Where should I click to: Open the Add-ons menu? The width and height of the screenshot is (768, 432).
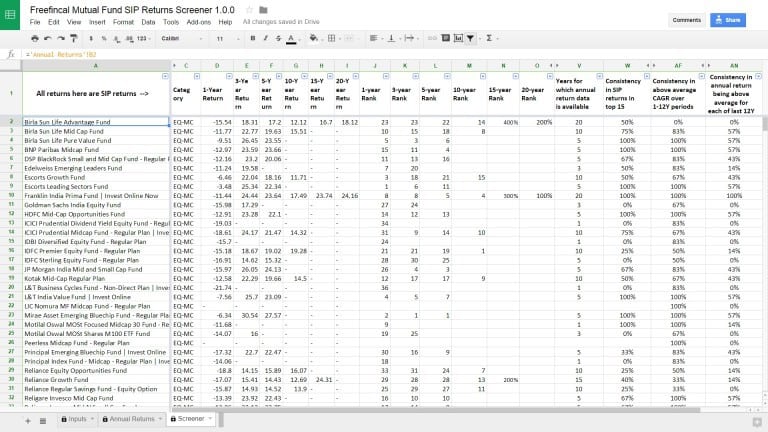coord(198,22)
